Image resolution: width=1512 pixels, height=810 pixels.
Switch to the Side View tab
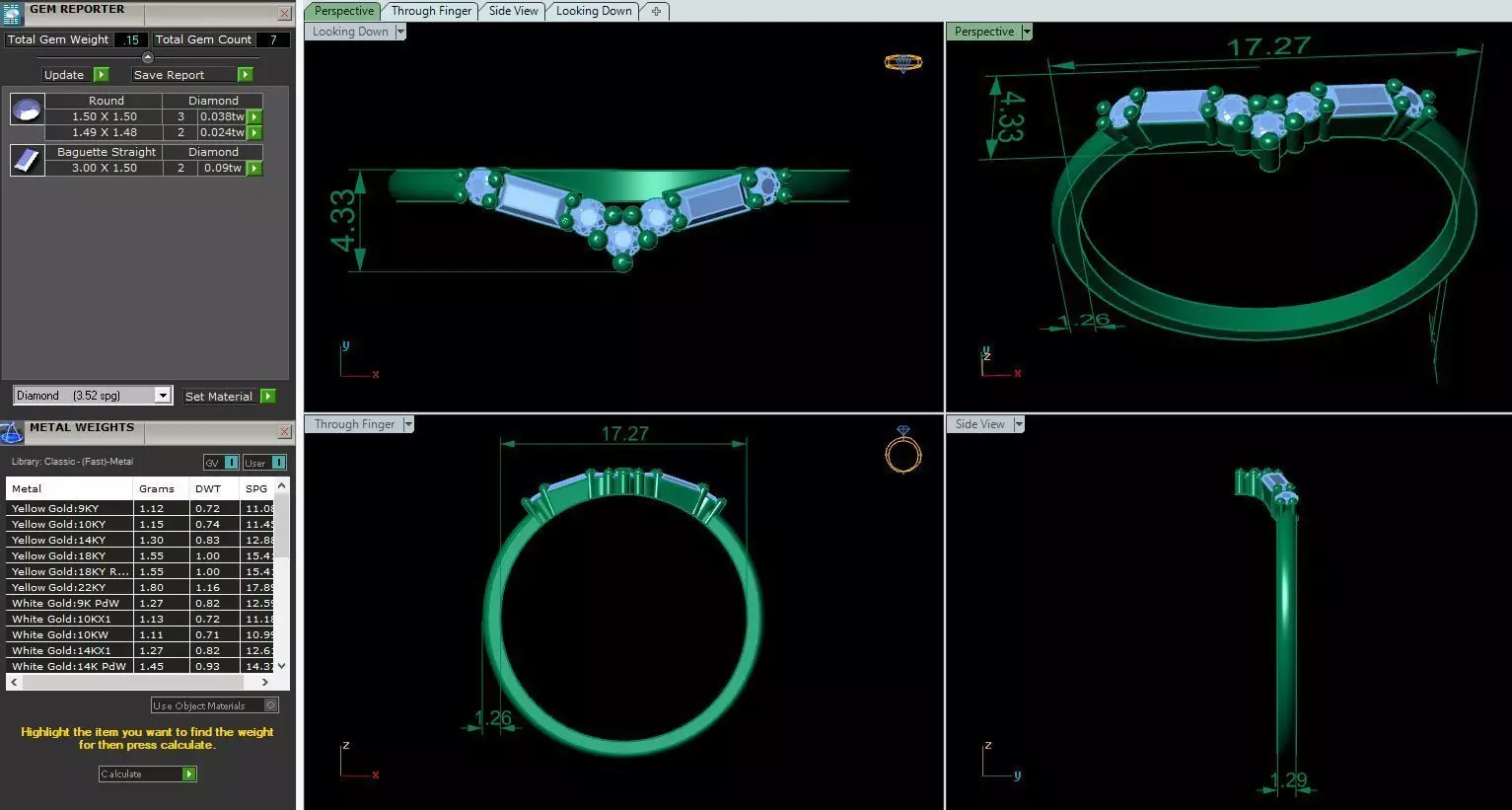pos(514,11)
